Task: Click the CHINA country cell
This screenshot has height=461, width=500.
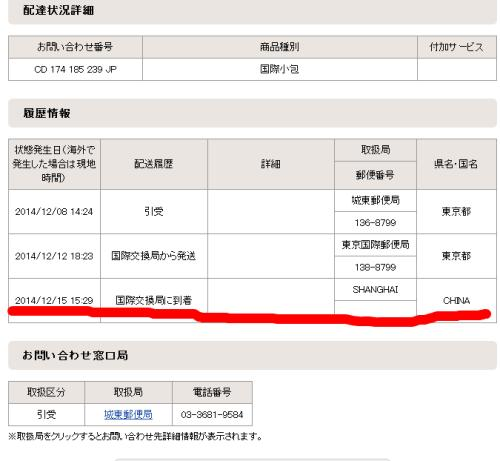Action: pyautogui.click(x=456, y=300)
